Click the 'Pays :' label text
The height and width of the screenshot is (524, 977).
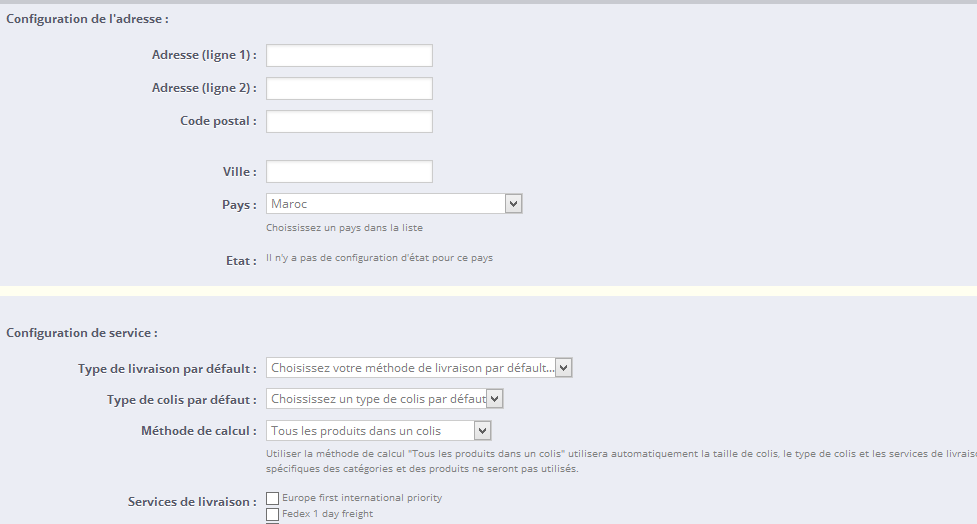(239, 204)
